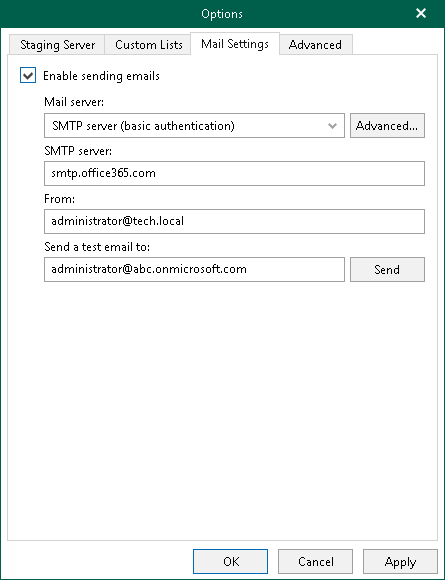The width and height of the screenshot is (445, 580).
Task: Uncheck the Enable sending emails checkbox
Action: (28, 75)
